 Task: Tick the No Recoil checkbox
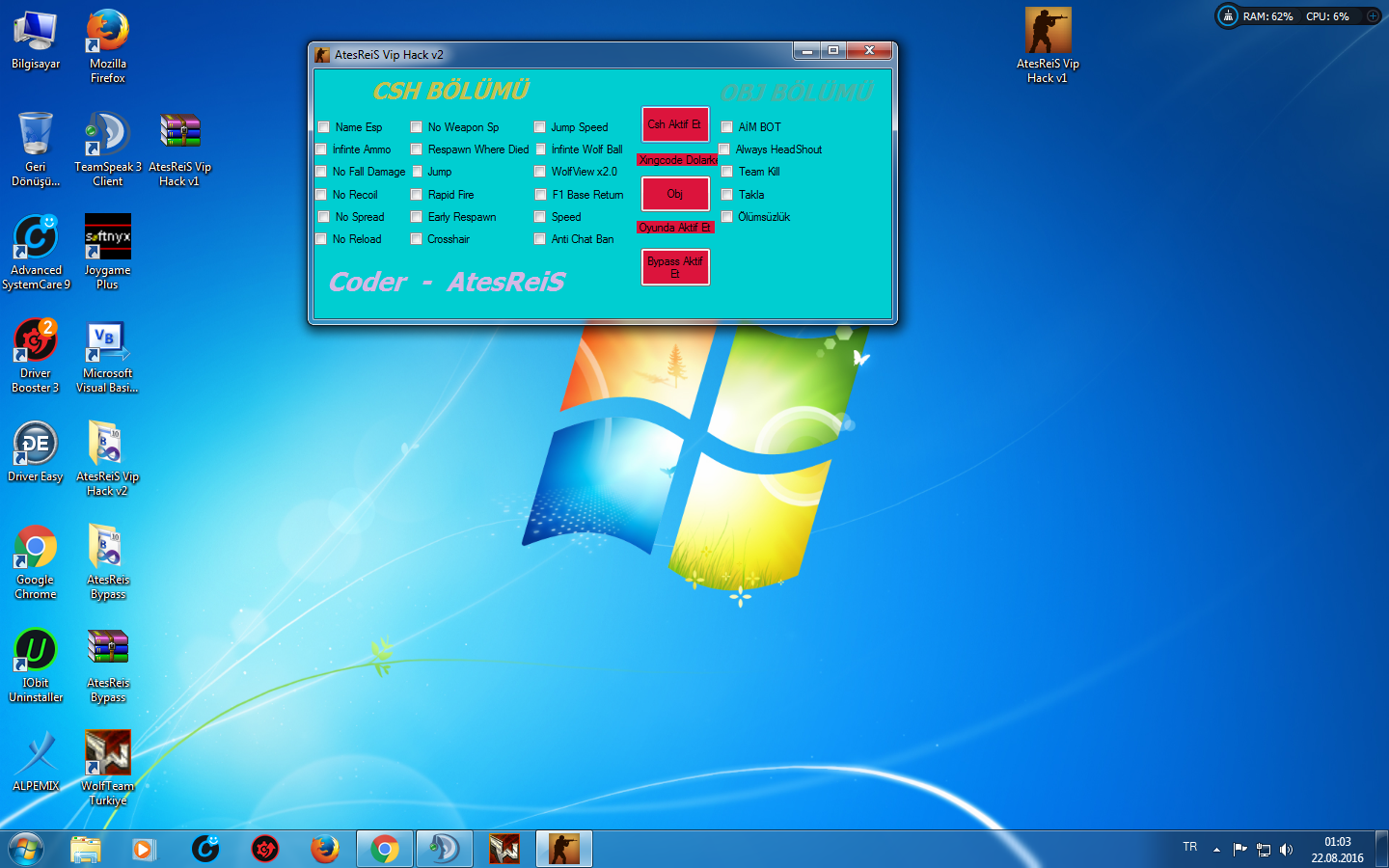click(321, 194)
